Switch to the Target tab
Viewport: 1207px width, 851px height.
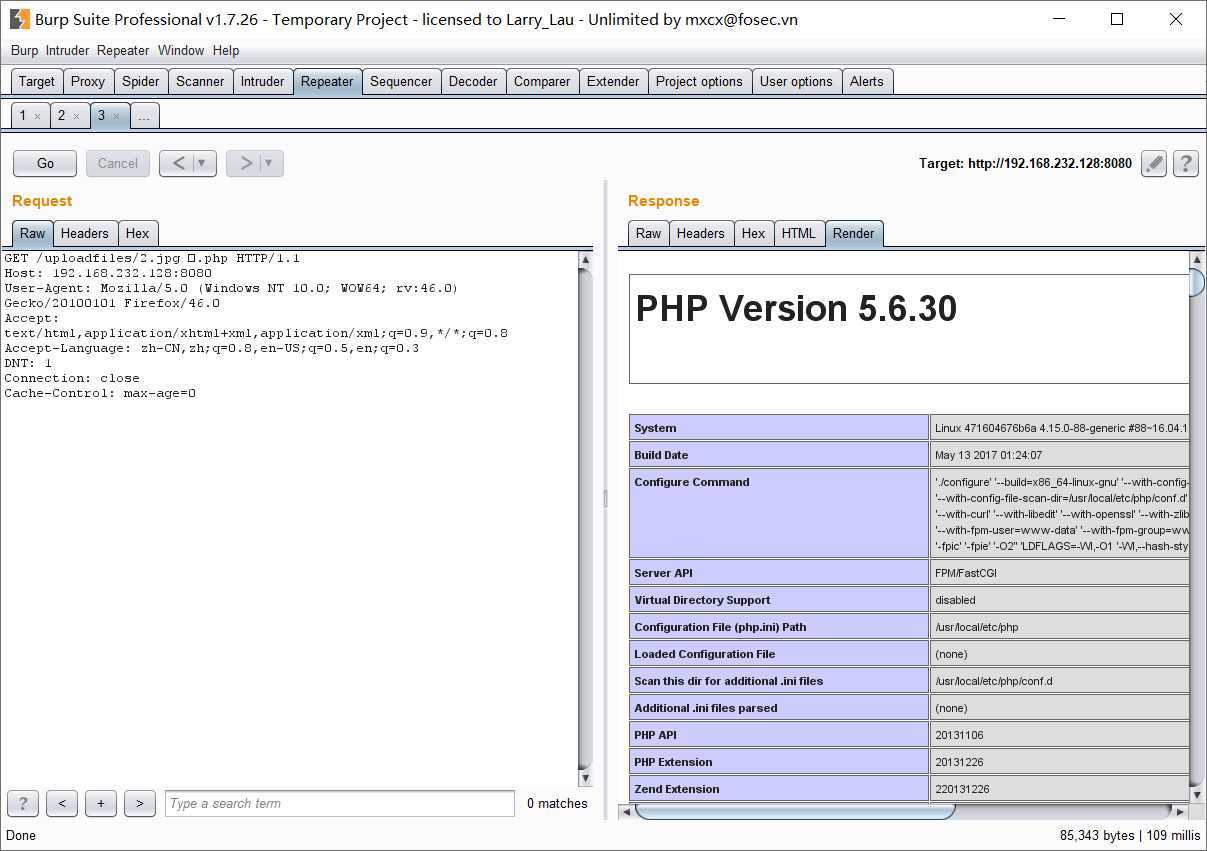point(37,81)
